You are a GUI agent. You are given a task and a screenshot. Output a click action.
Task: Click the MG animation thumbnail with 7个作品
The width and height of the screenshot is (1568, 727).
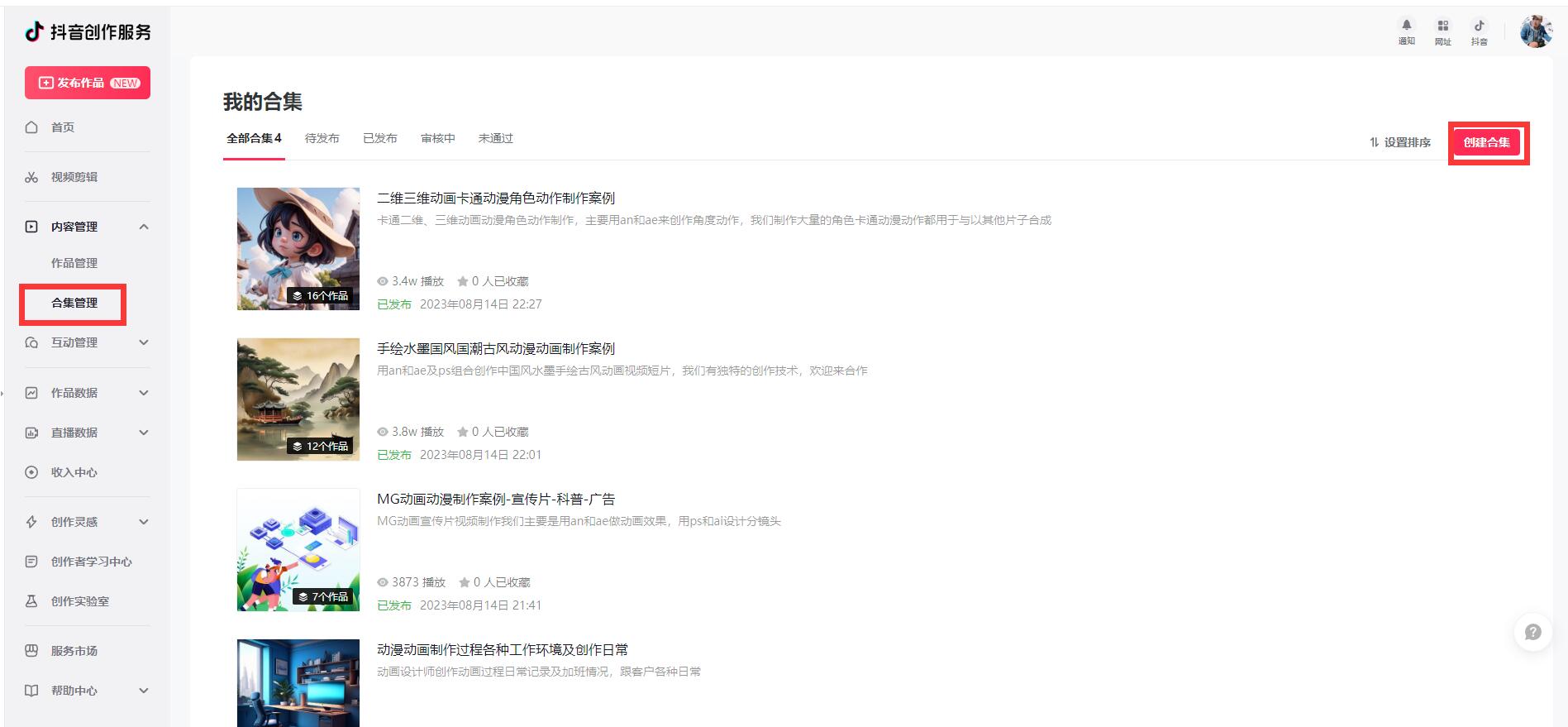click(x=298, y=550)
